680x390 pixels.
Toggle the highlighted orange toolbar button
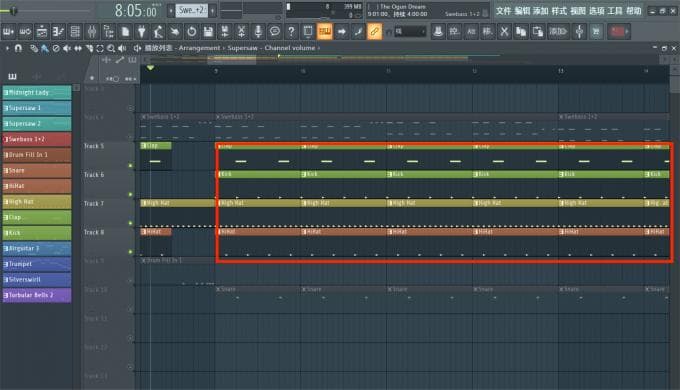[324, 31]
